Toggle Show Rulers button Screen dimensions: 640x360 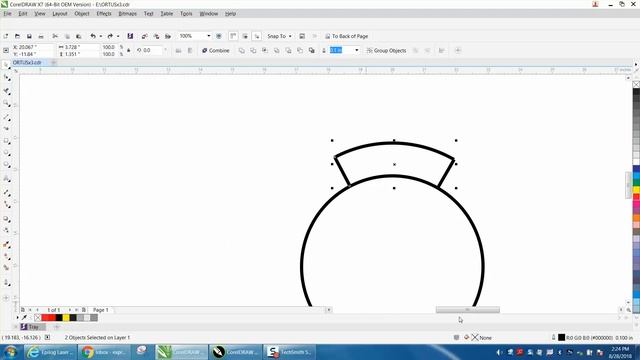233,36
